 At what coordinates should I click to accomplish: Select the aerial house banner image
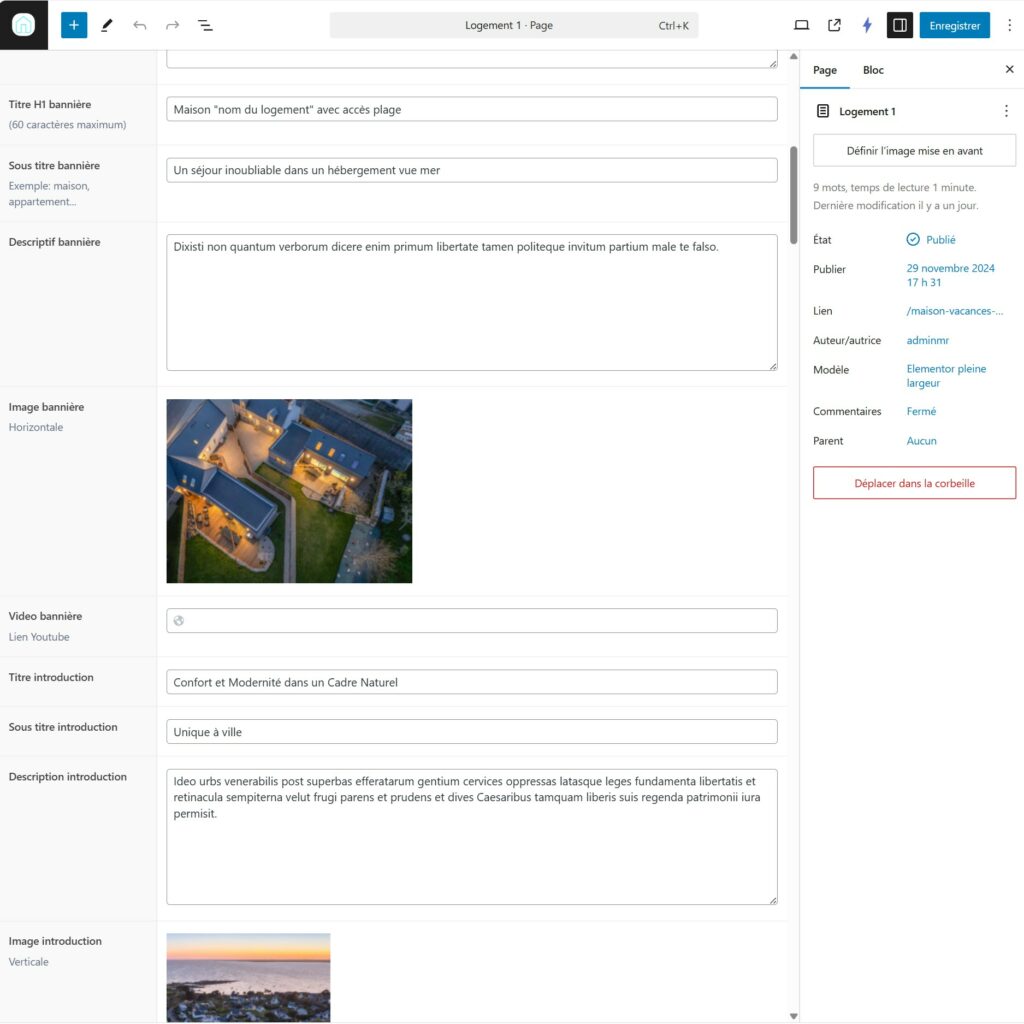click(289, 491)
